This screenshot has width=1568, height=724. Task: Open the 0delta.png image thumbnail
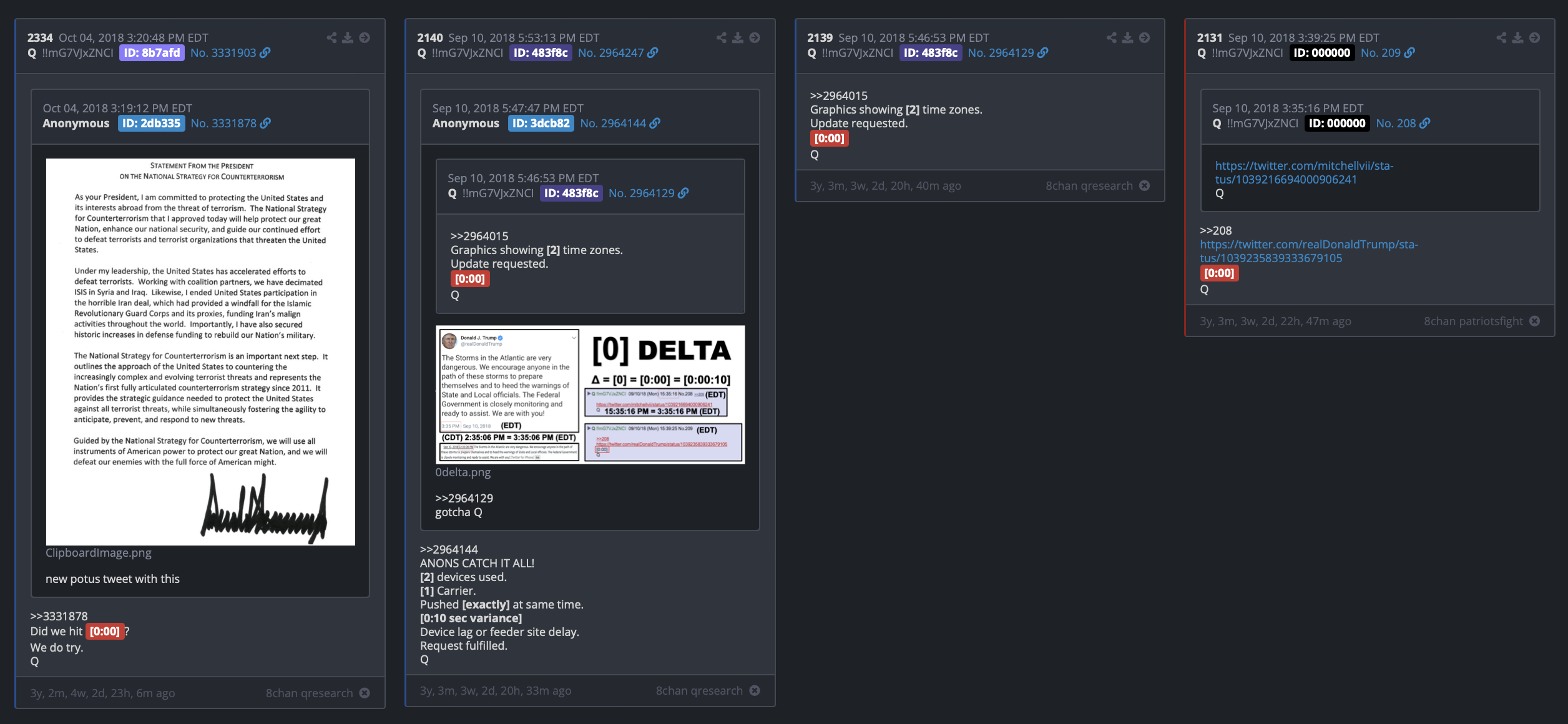(590, 394)
